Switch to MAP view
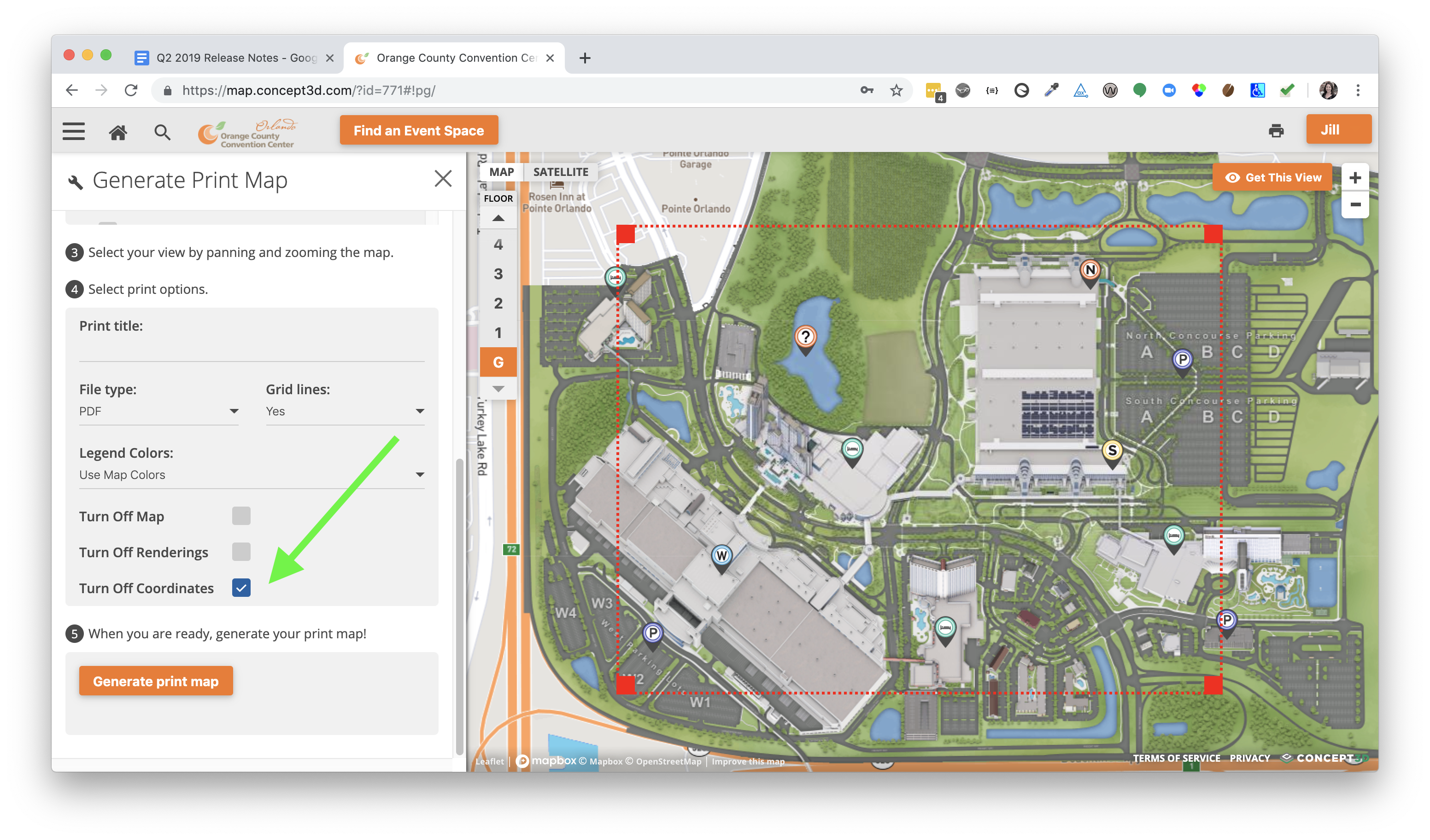This screenshot has width=1430, height=840. tap(502, 172)
